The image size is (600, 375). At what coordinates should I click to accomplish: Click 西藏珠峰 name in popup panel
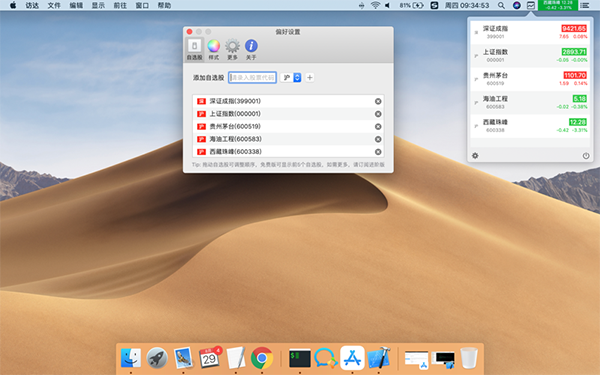[x=495, y=122]
